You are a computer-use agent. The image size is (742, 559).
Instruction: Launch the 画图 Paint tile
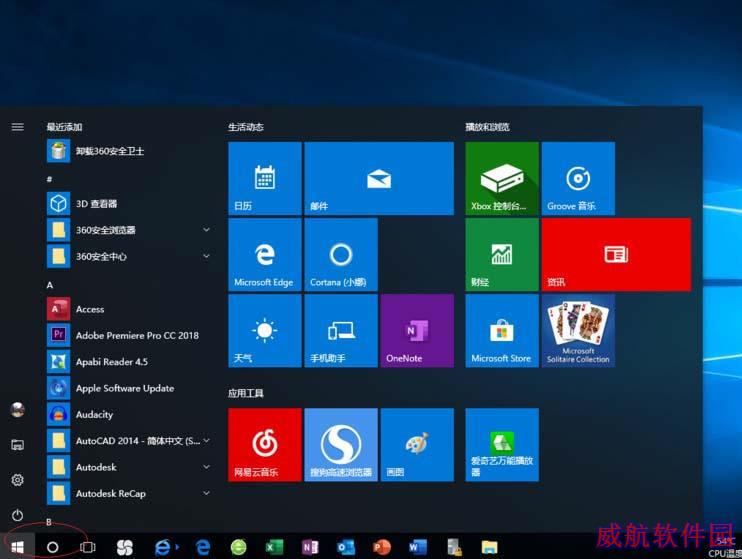point(417,444)
